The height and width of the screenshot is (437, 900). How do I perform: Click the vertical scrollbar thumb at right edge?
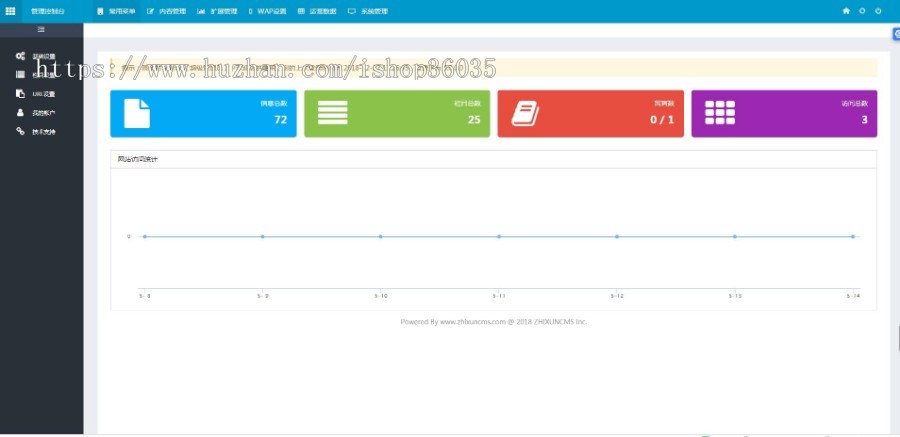point(899,338)
